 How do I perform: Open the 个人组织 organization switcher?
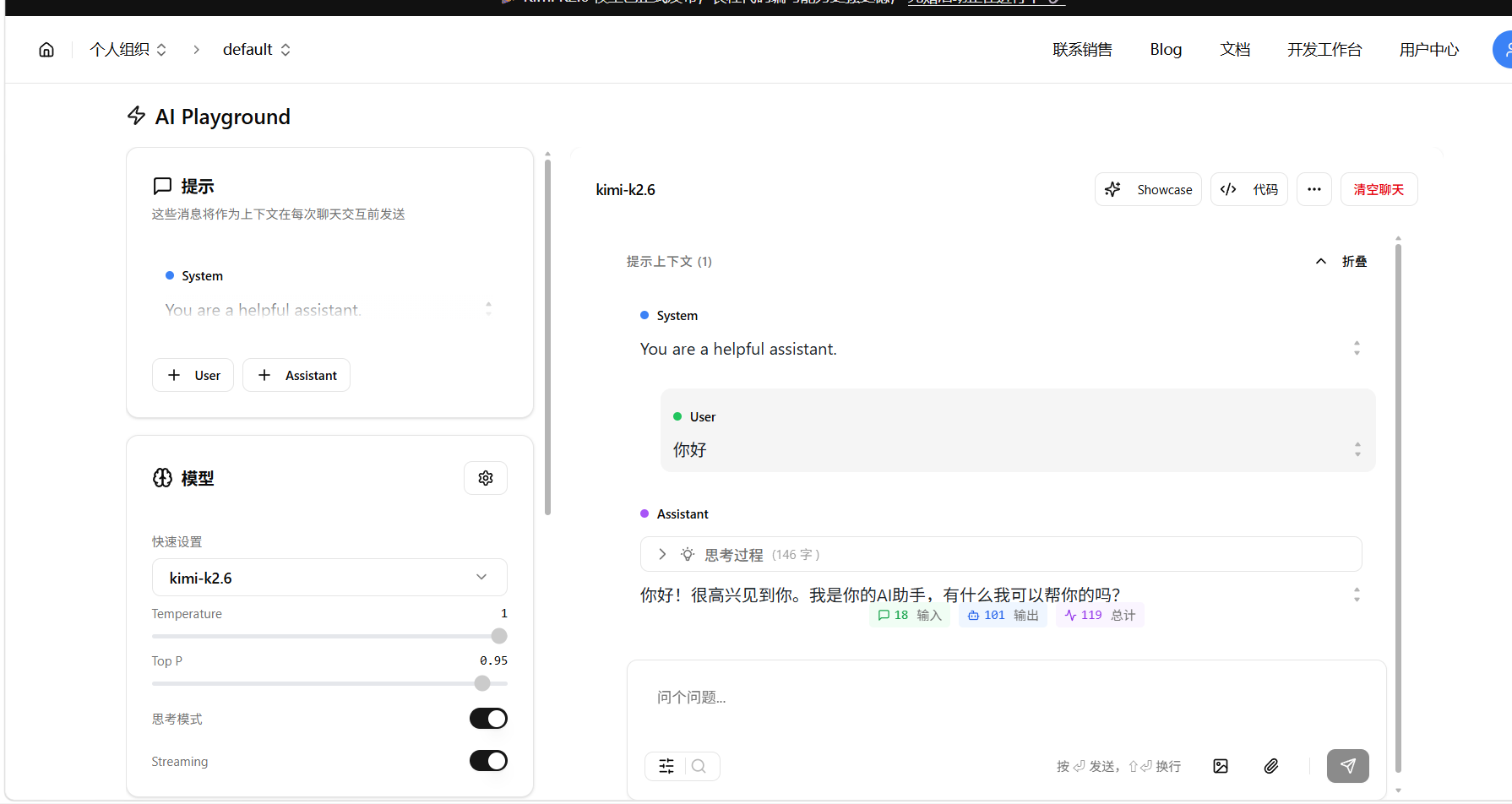point(128,50)
